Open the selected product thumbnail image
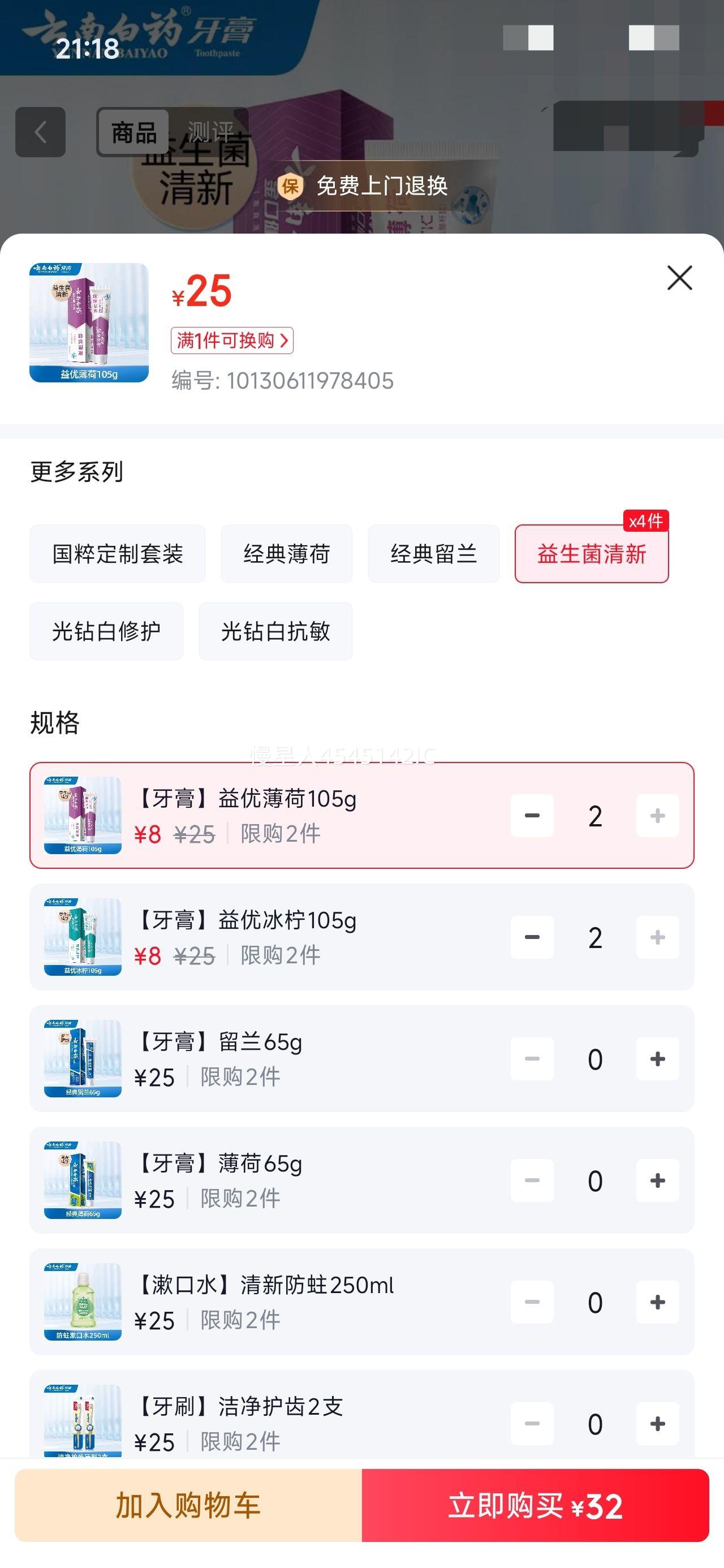This screenshot has width=724, height=1568. coord(89,322)
